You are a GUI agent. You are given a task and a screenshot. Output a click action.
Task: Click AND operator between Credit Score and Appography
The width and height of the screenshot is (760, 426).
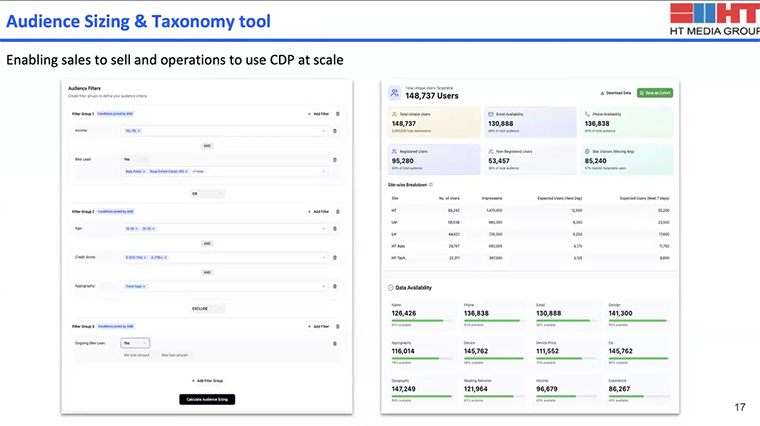(207, 272)
